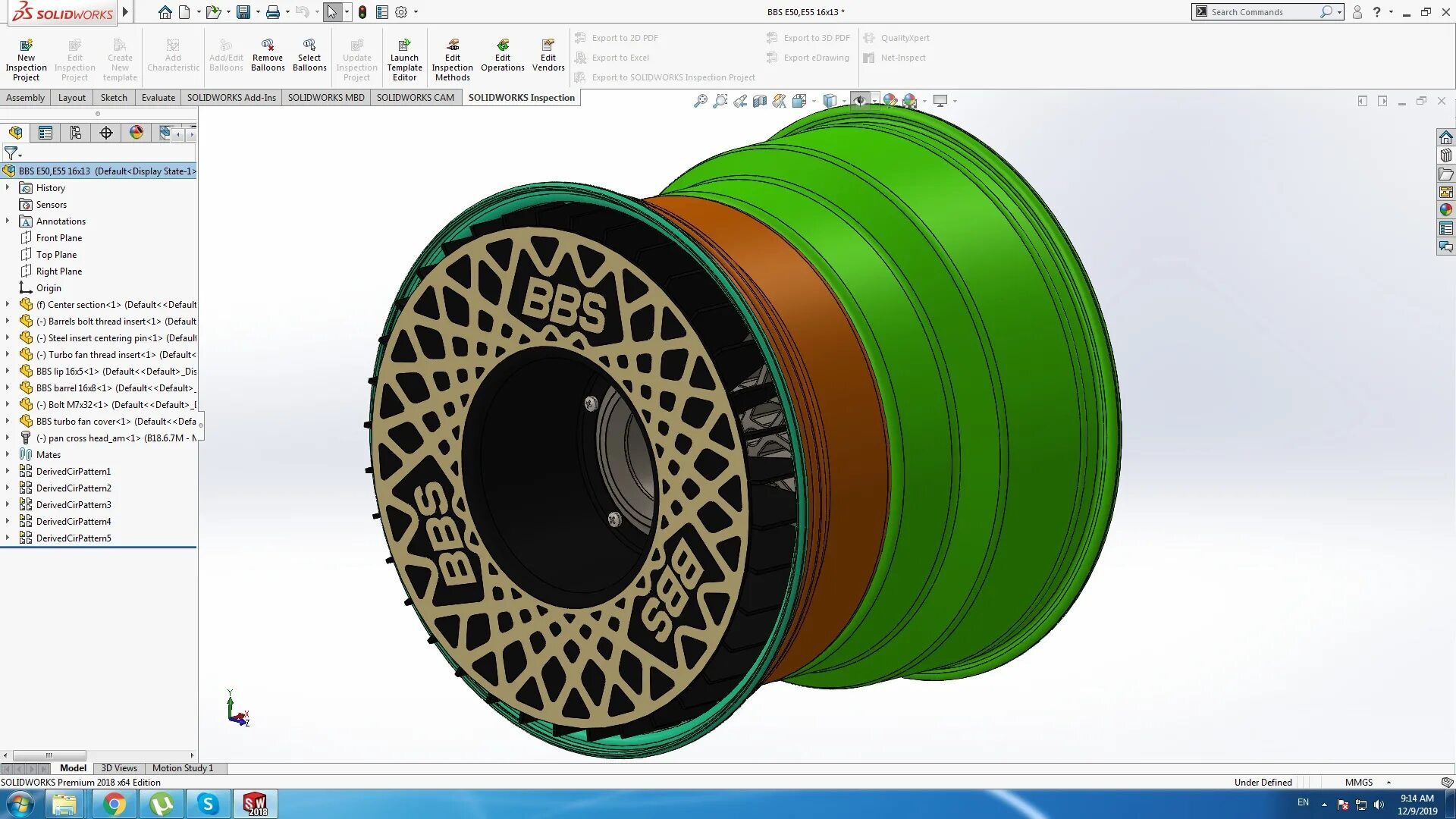Click the DisplayManager appearance ball tab
The width and height of the screenshot is (1456, 819).
(136, 133)
